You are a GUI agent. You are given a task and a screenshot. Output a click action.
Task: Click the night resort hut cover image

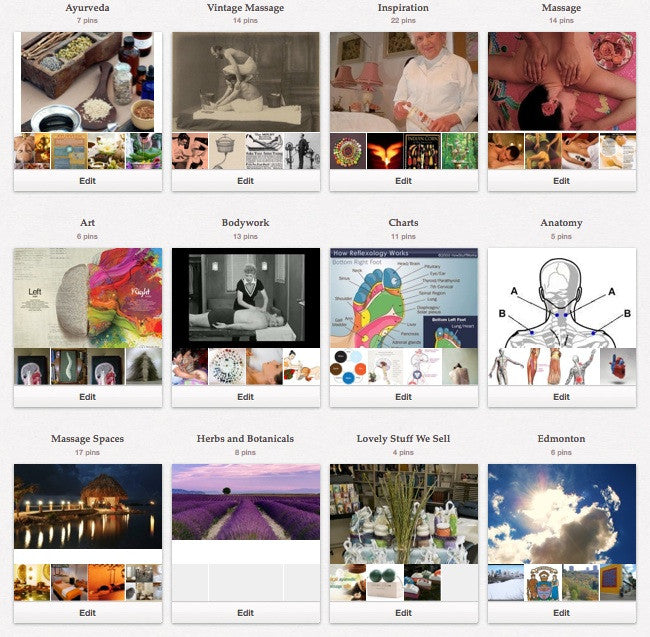87,506
